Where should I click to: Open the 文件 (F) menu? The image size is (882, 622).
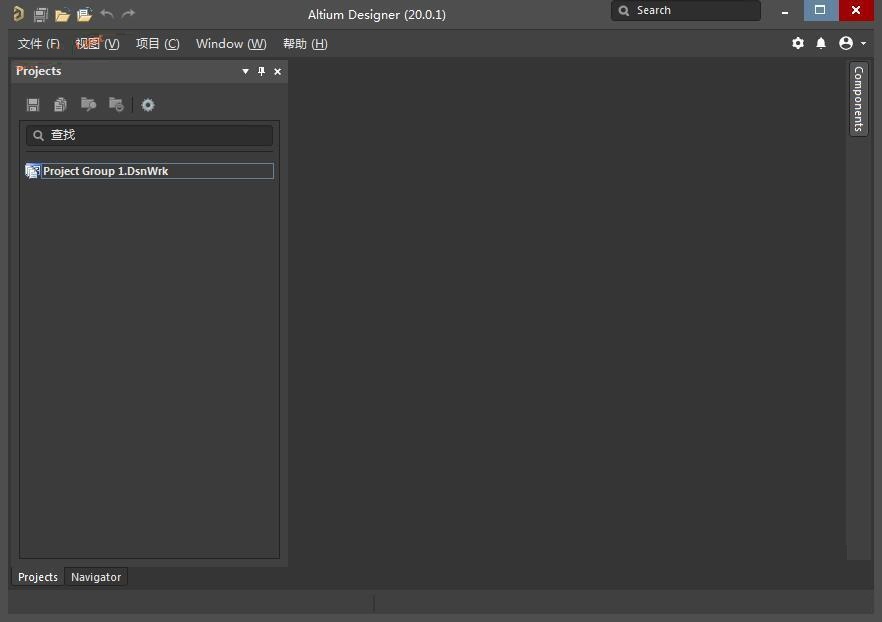click(x=39, y=44)
